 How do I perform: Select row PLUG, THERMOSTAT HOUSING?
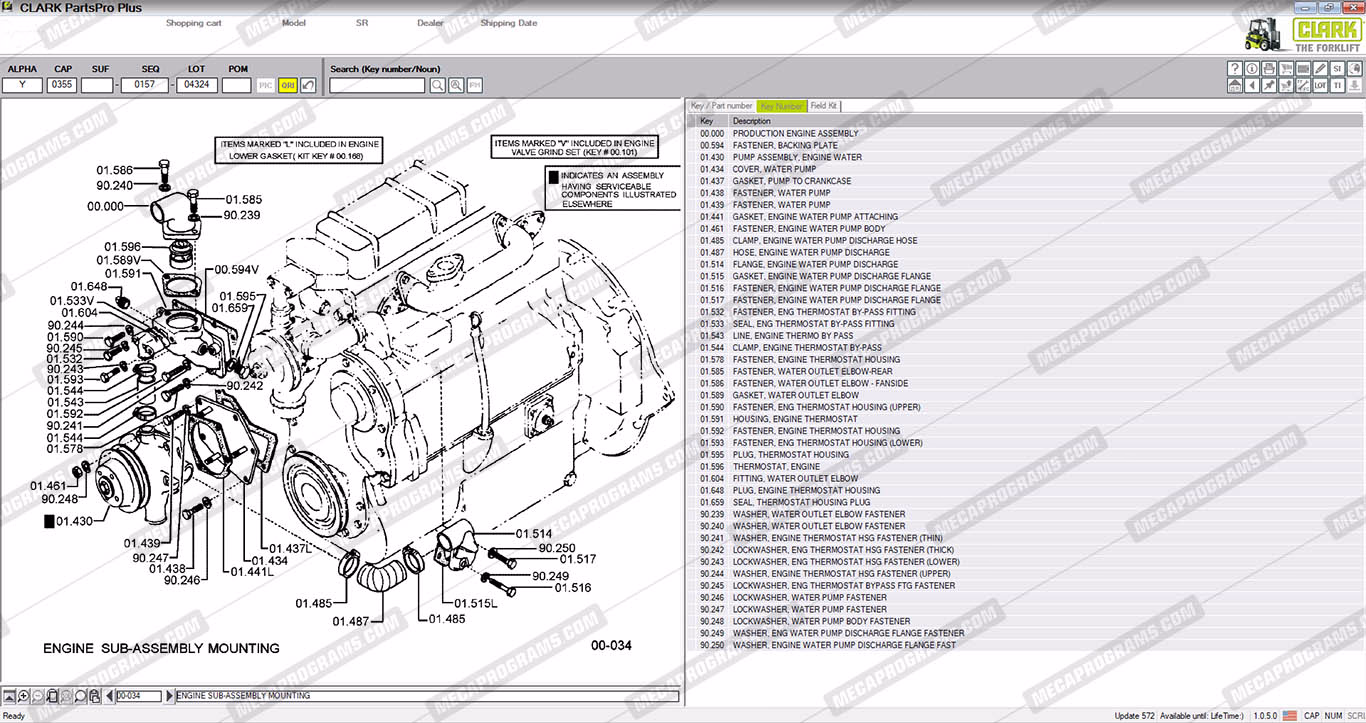click(1025, 454)
